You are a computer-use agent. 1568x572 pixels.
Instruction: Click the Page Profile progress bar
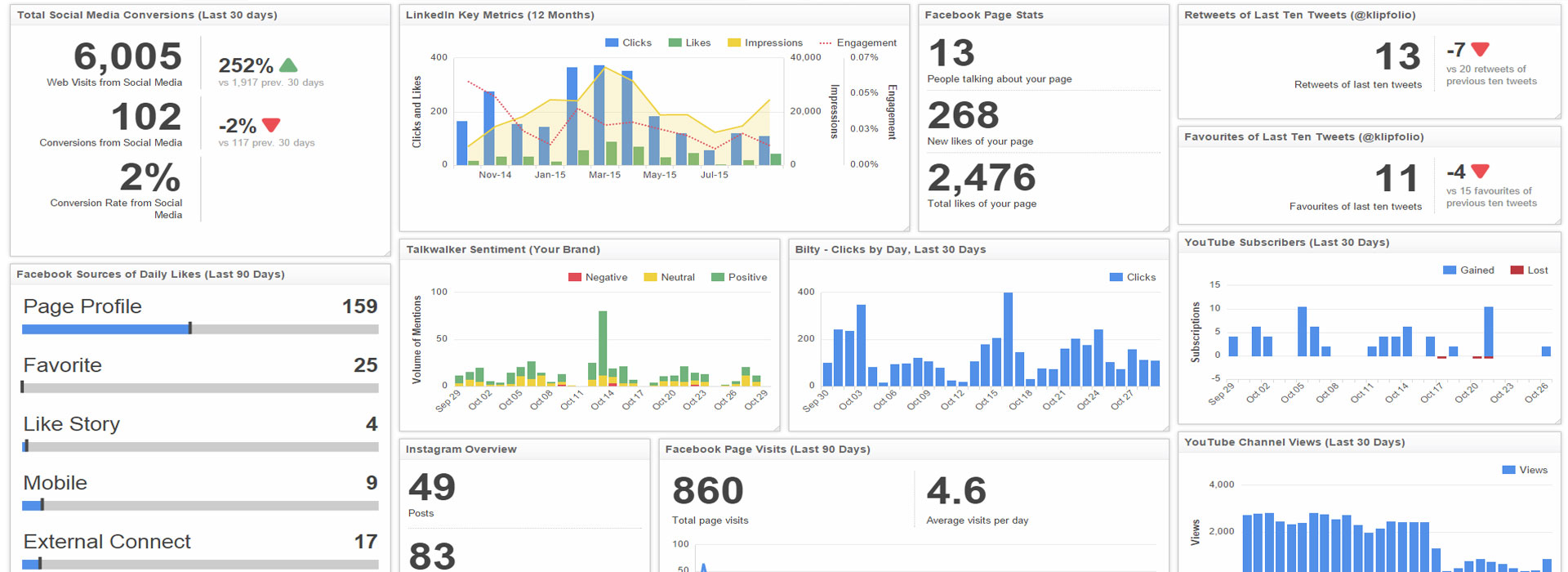pos(200,329)
